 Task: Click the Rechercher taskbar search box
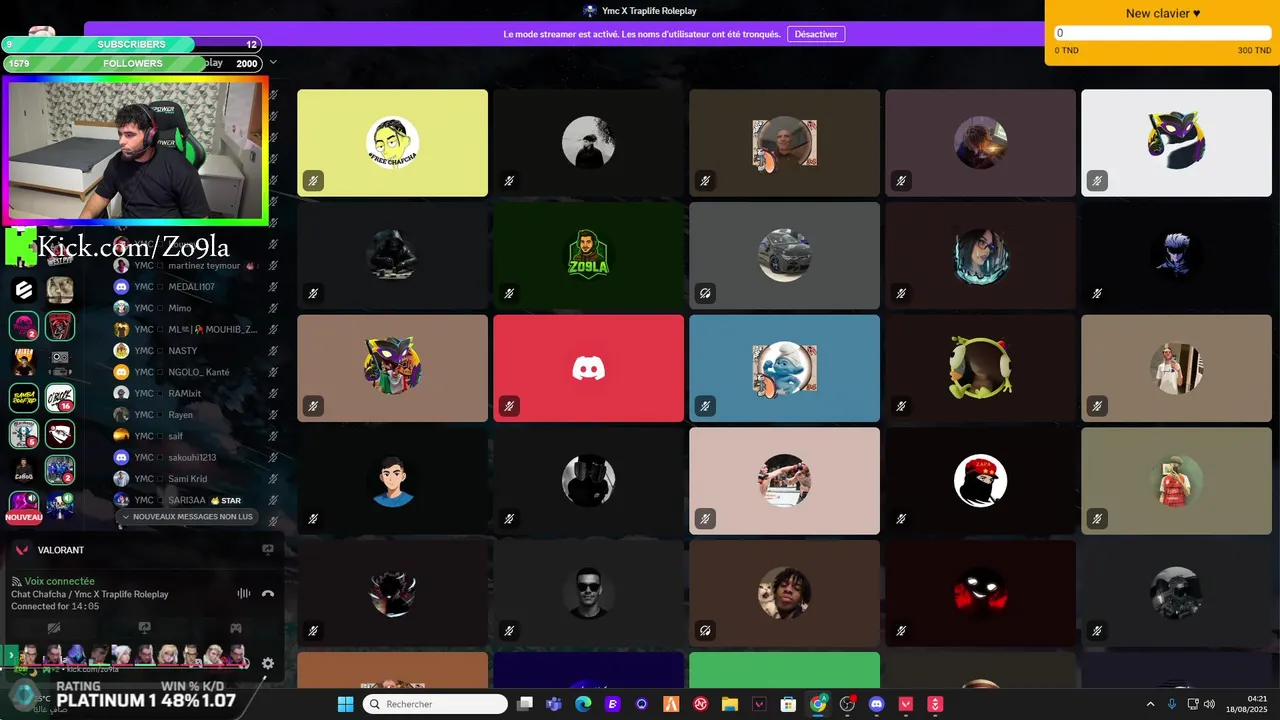click(435, 704)
